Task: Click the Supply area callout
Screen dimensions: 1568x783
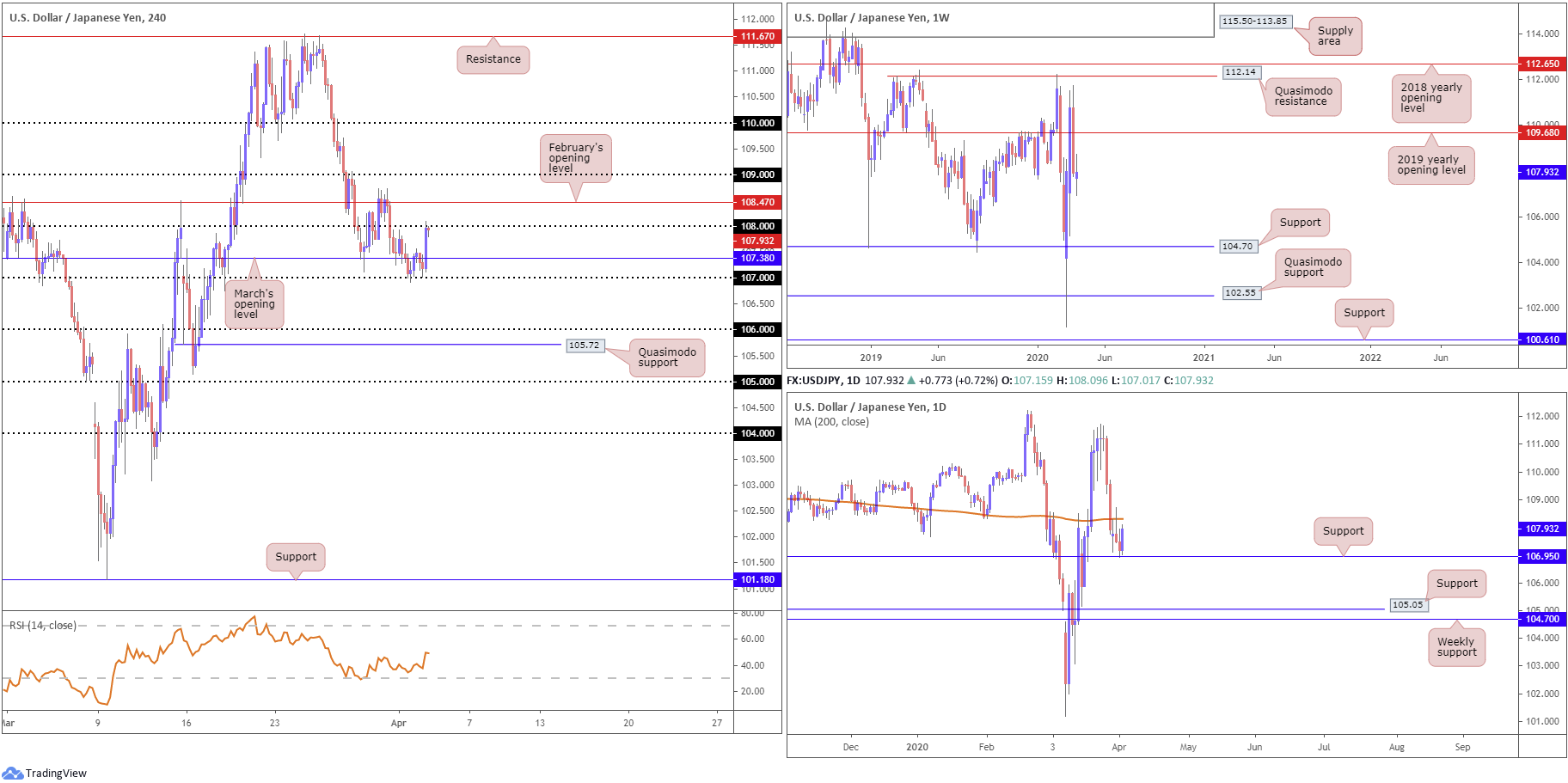Action: click(x=1335, y=35)
